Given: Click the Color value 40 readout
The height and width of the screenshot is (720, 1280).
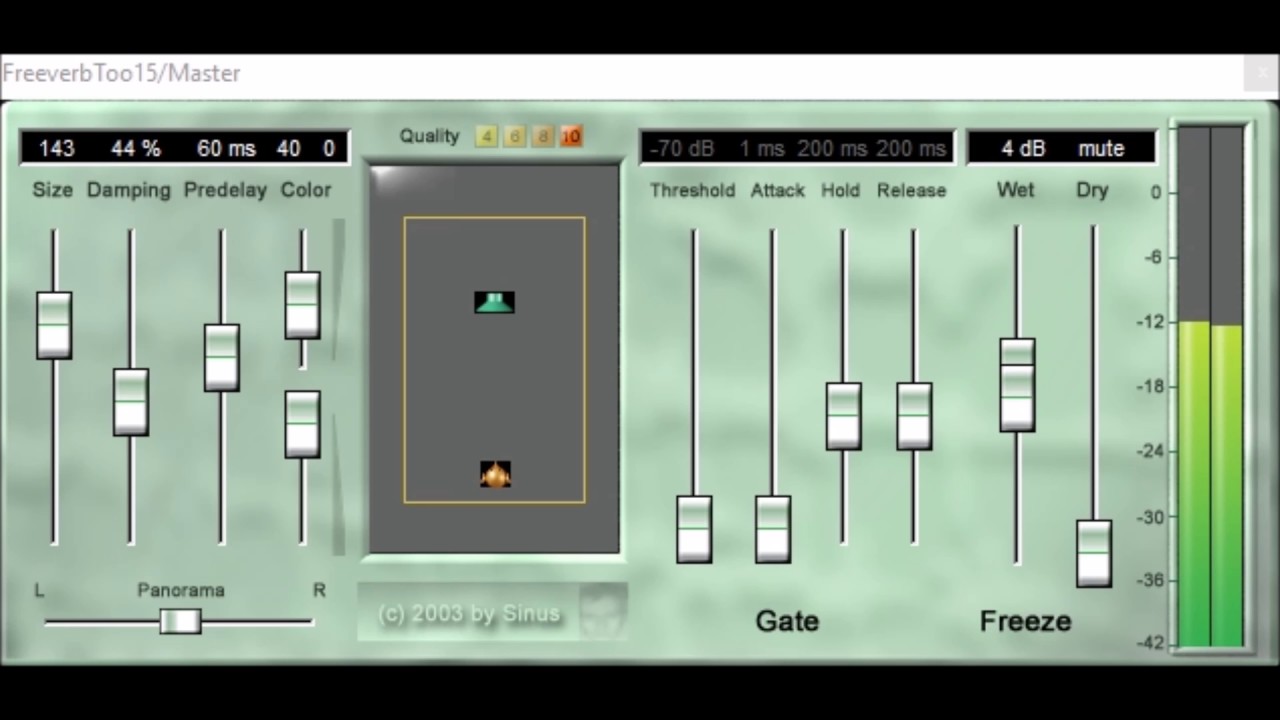Looking at the screenshot, I should 289,148.
